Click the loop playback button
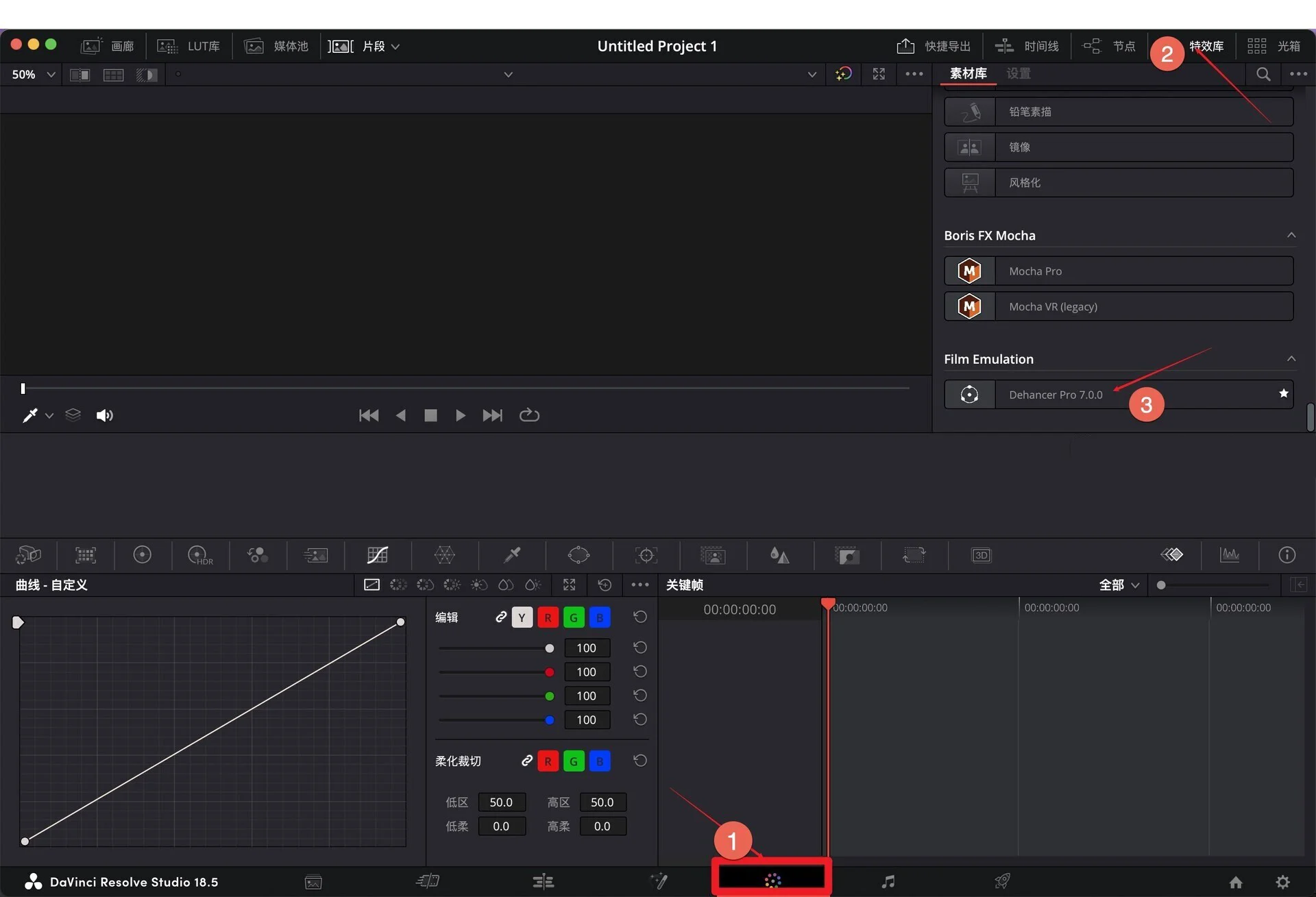Screen dimensions: 1316x897 [529, 415]
